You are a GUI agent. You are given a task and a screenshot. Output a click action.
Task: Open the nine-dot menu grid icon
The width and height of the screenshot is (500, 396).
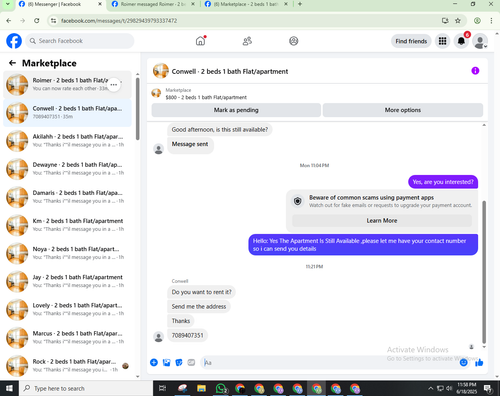tap(442, 41)
